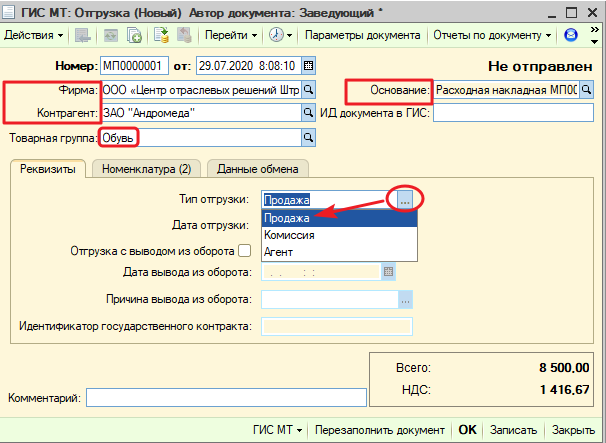Click the Закрыть button
Viewport: 606px width, 443px height.
573,430
